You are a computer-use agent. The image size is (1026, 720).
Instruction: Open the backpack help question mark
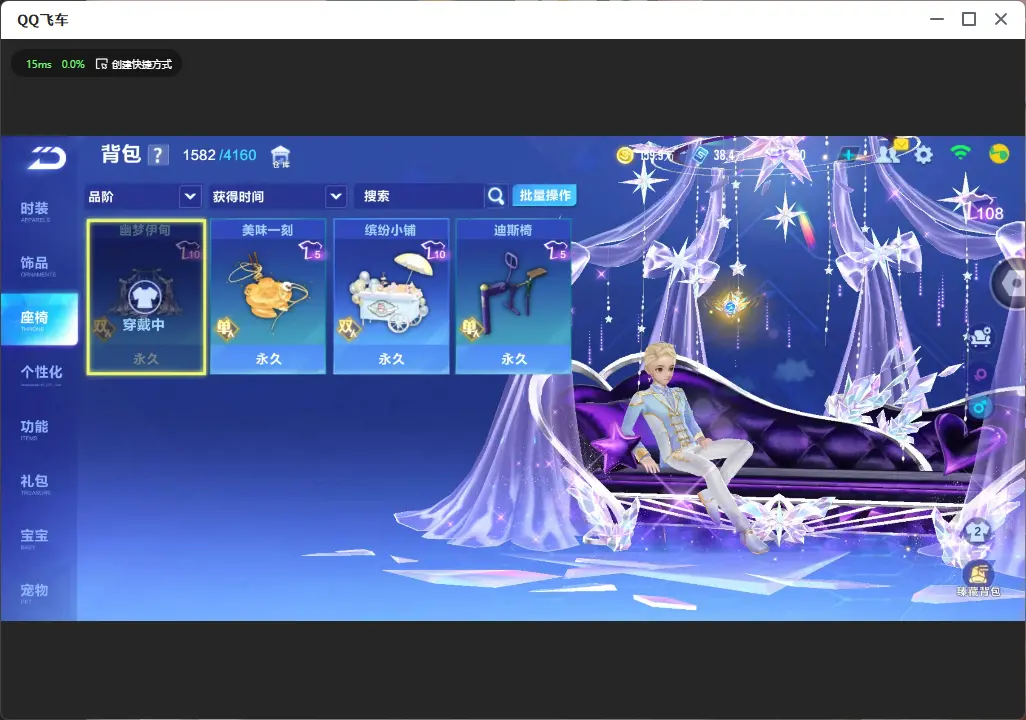click(x=158, y=155)
